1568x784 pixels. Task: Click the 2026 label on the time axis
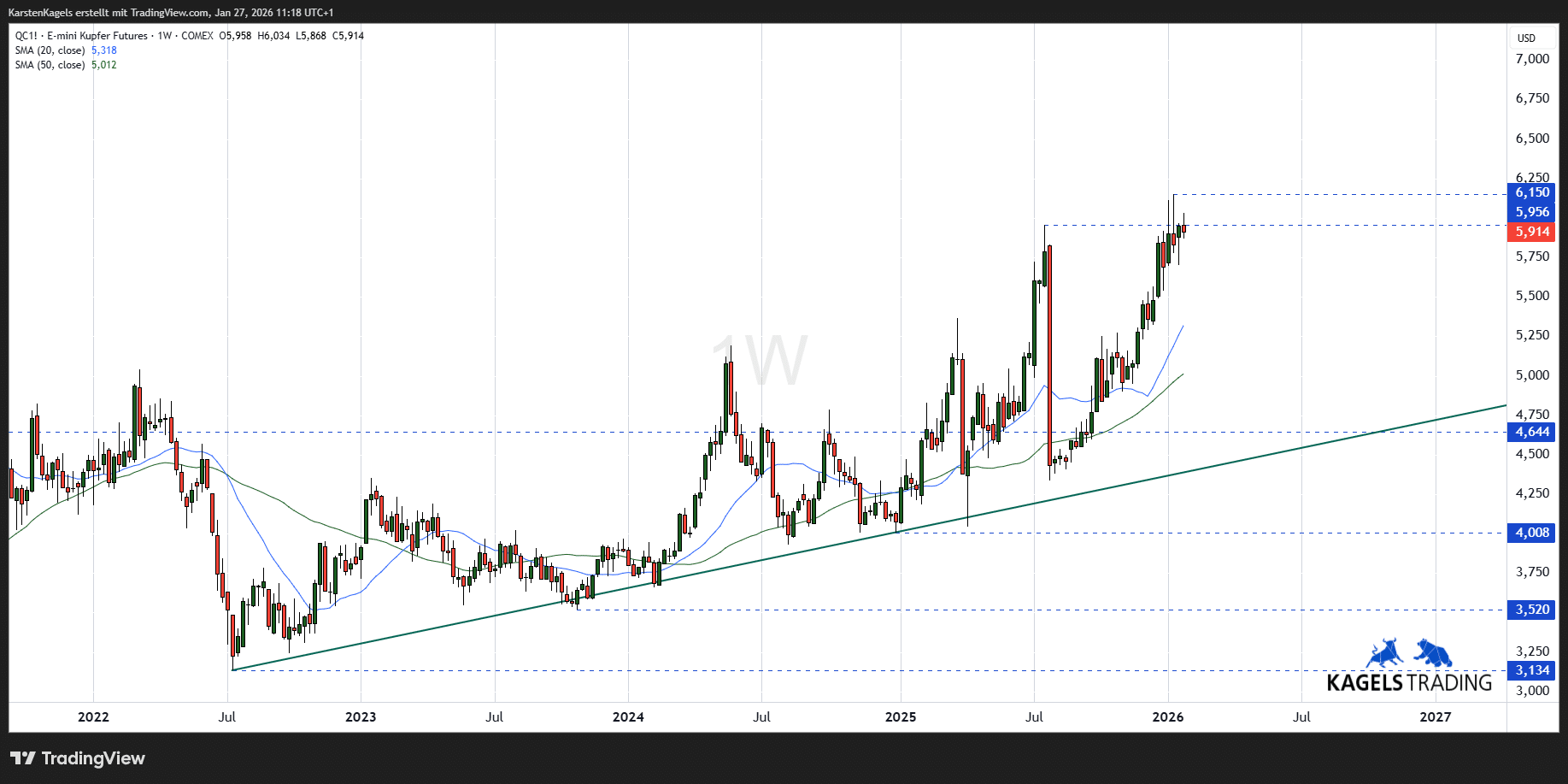(1170, 717)
